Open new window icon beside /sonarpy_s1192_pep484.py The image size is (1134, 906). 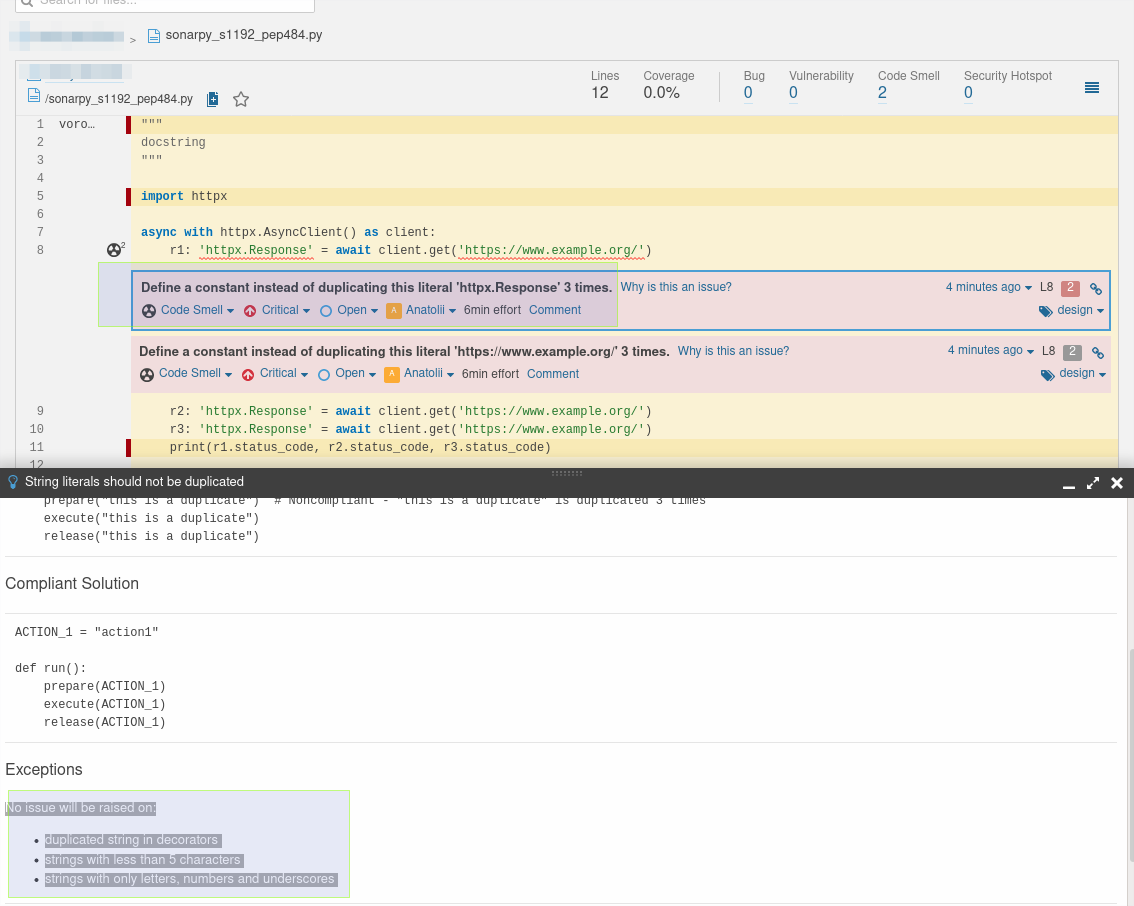(x=213, y=99)
